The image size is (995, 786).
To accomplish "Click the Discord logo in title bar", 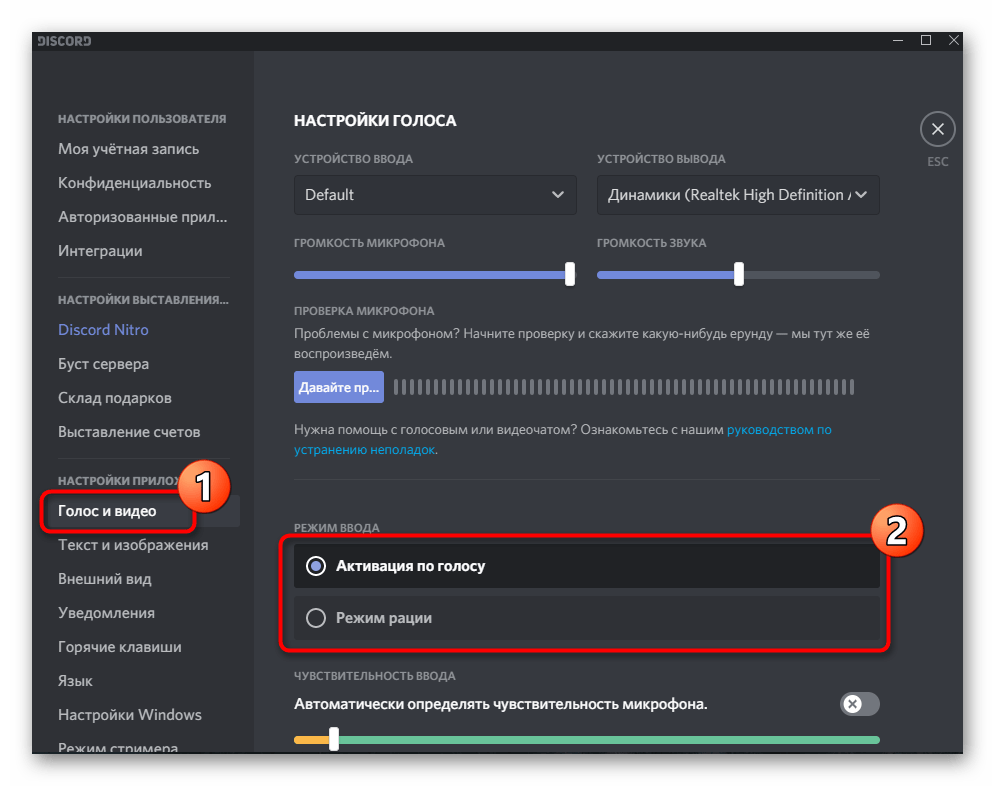I will 64,41.
